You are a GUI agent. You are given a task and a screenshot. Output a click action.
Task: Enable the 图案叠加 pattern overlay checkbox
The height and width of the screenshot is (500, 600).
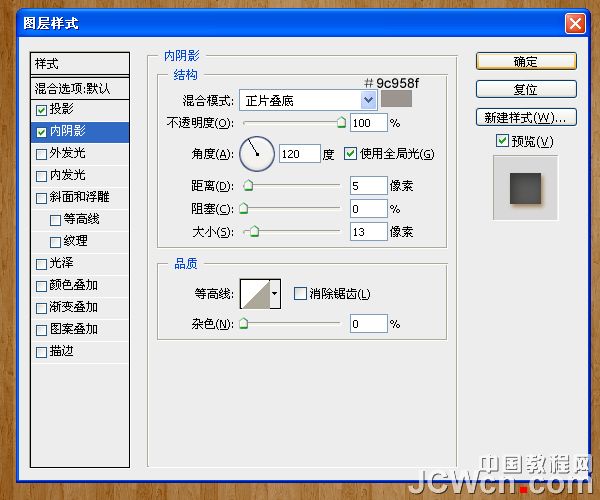(x=41, y=330)
